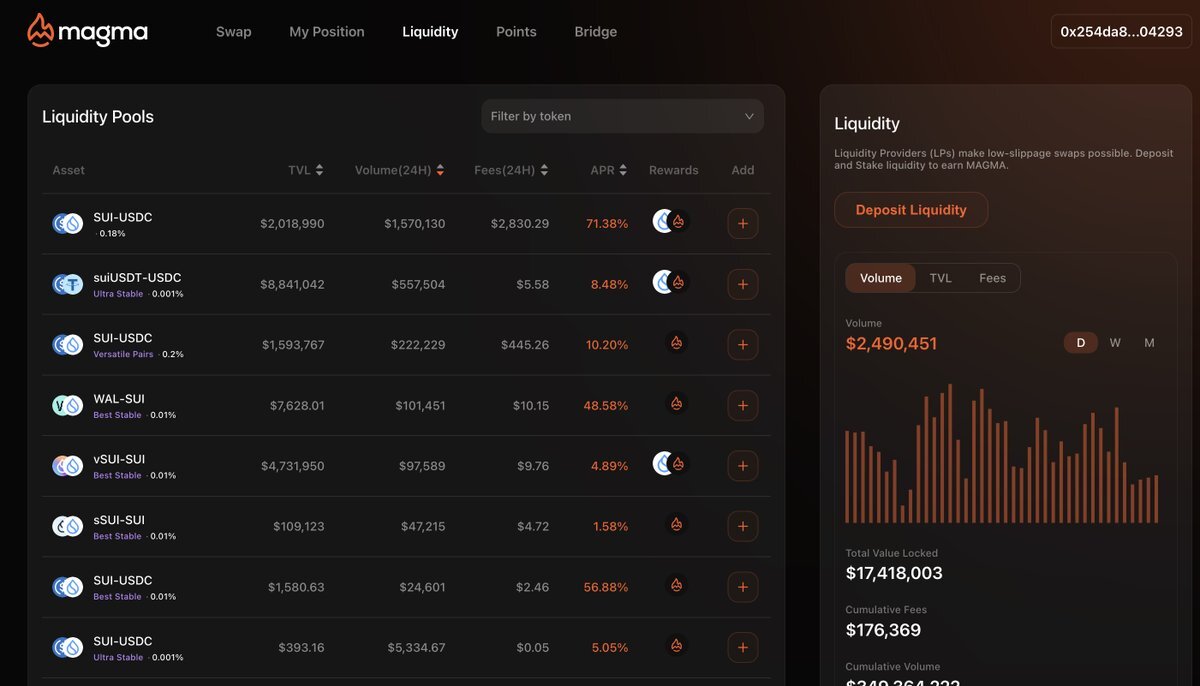1200x686 pixels.
Task: Open the Liquidity navigation item
Action: [x=430, y=32]
